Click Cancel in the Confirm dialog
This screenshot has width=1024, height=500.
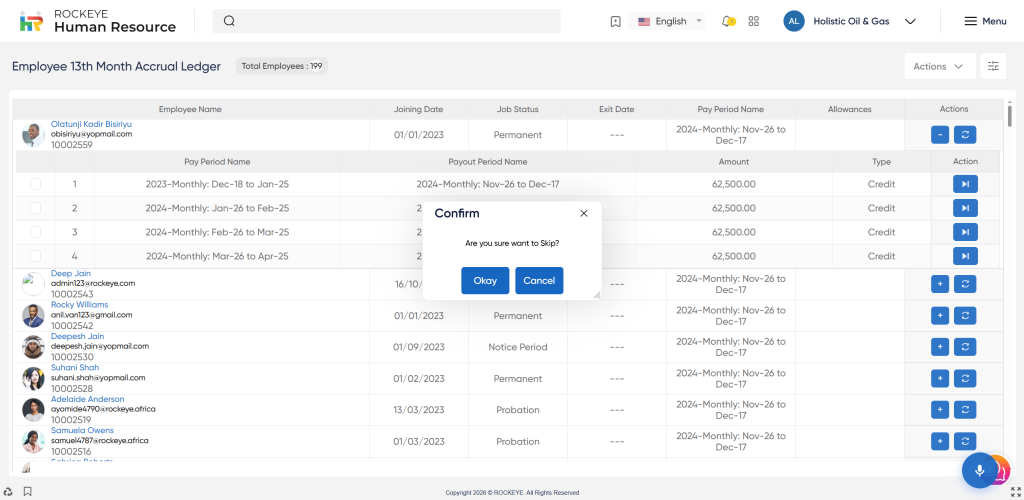pyautogui.click(x=539, y=281)
